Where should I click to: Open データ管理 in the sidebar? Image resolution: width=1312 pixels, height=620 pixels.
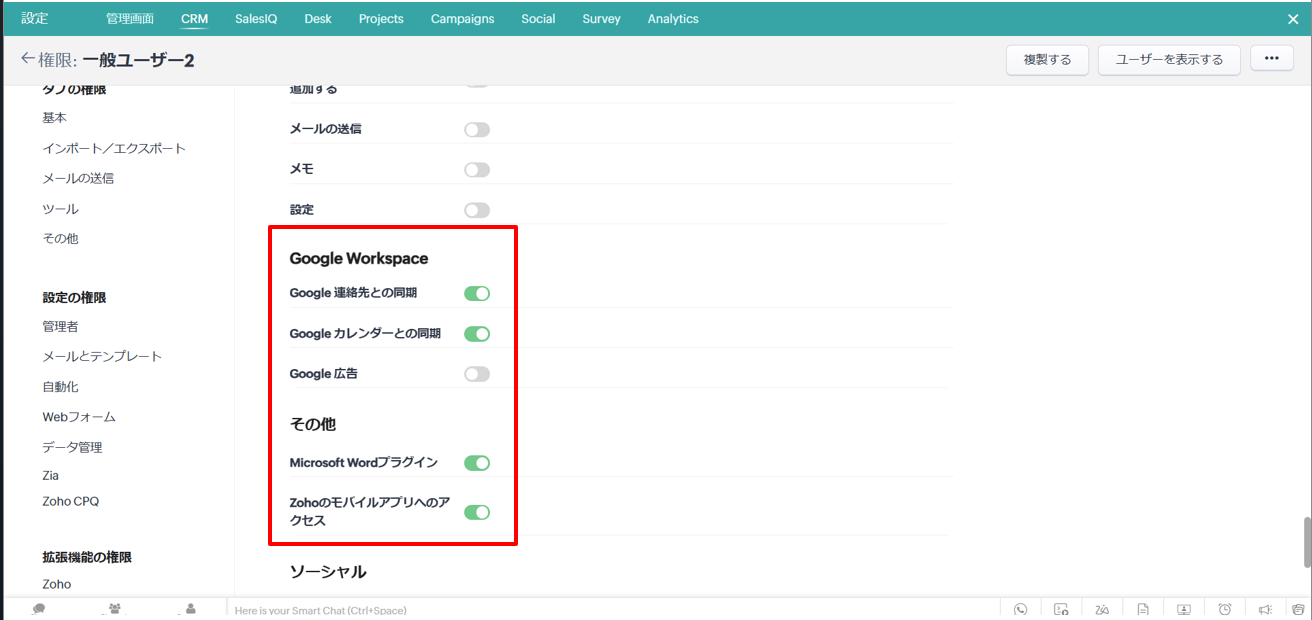coord(72,447)
